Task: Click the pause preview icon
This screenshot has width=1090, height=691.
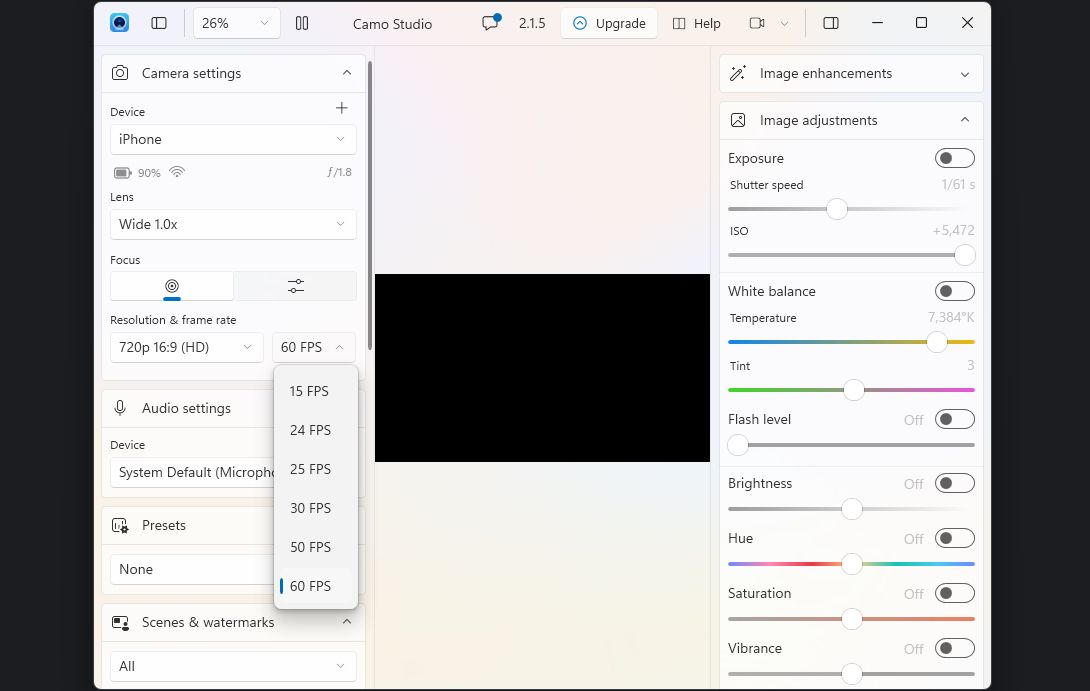Action: [x=302, y=23]
